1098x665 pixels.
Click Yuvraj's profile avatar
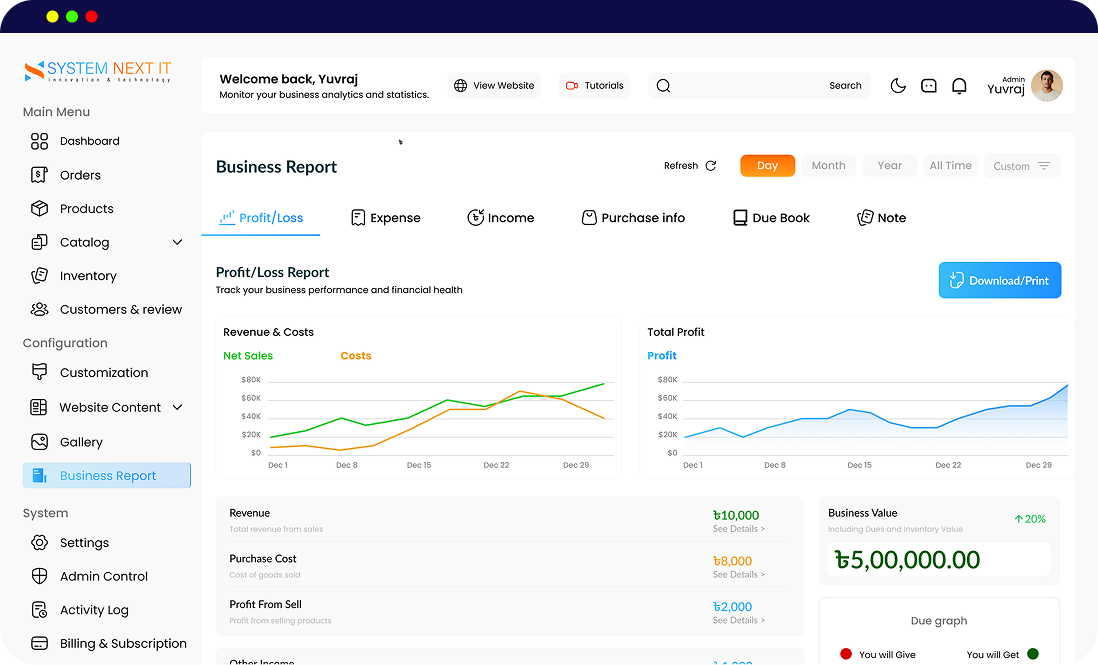click(x=1047, y=85)
